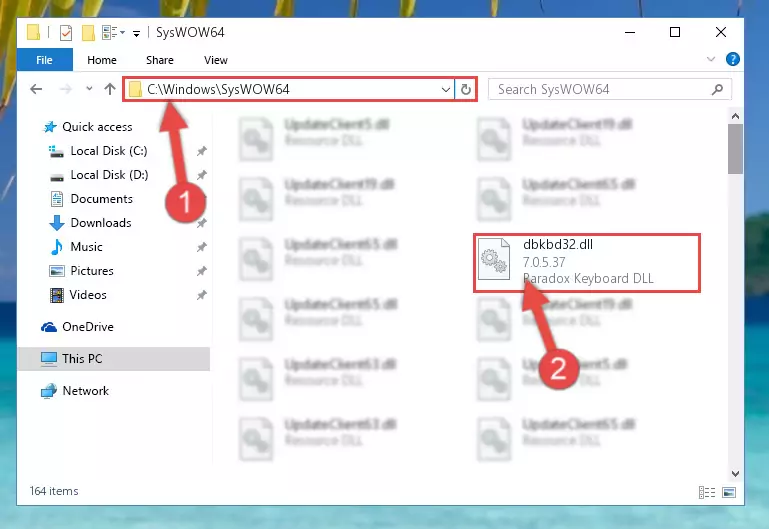The image size is (769, 529).
Task: Open Help with the blue question icon
Action: [x=732, y=59]
